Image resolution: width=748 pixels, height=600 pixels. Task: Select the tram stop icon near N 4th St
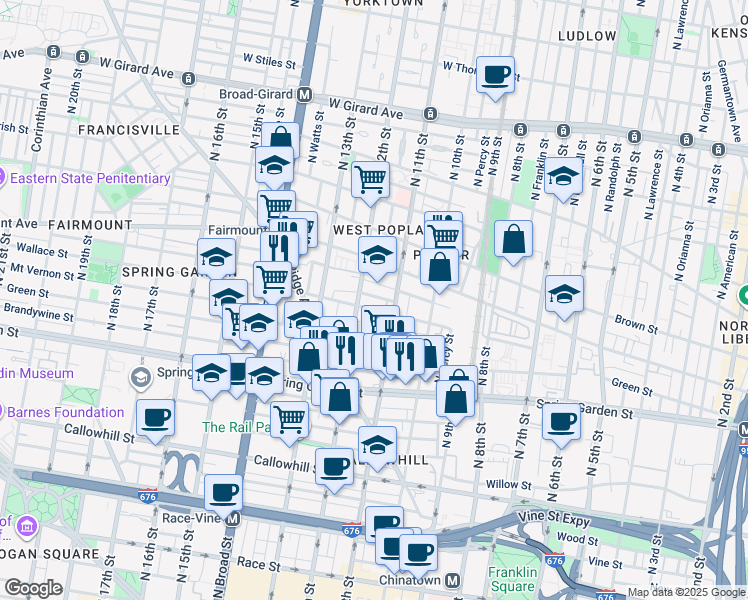[686, 139]
